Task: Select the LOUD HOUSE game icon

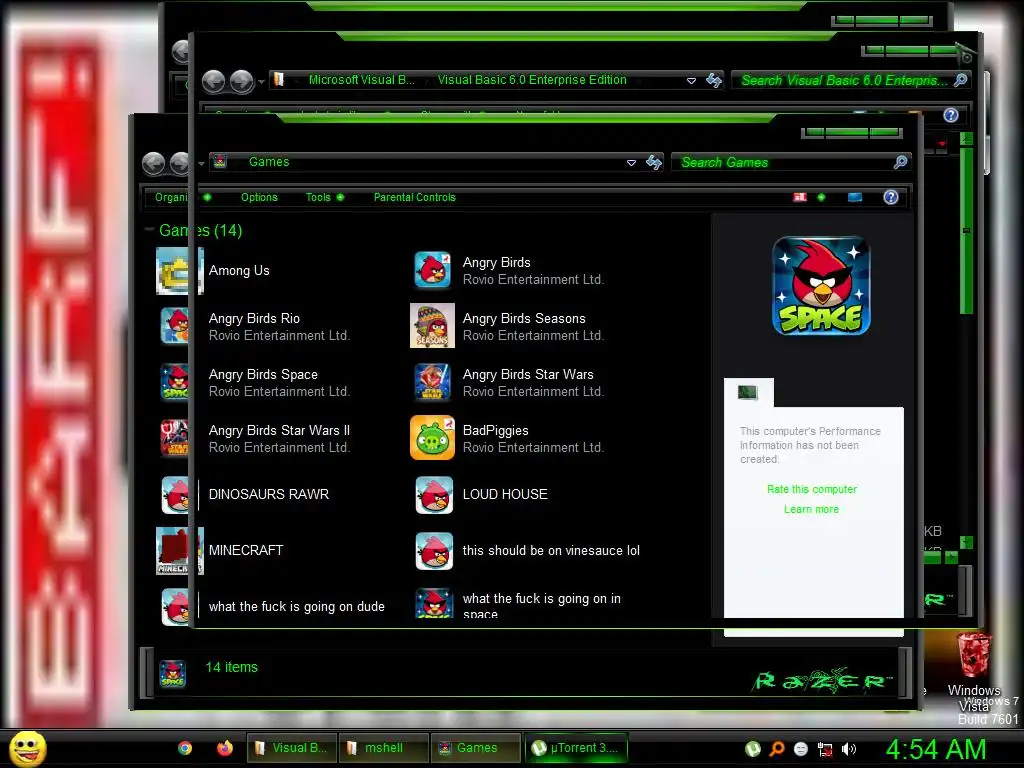Action: [x=434, y=494]
